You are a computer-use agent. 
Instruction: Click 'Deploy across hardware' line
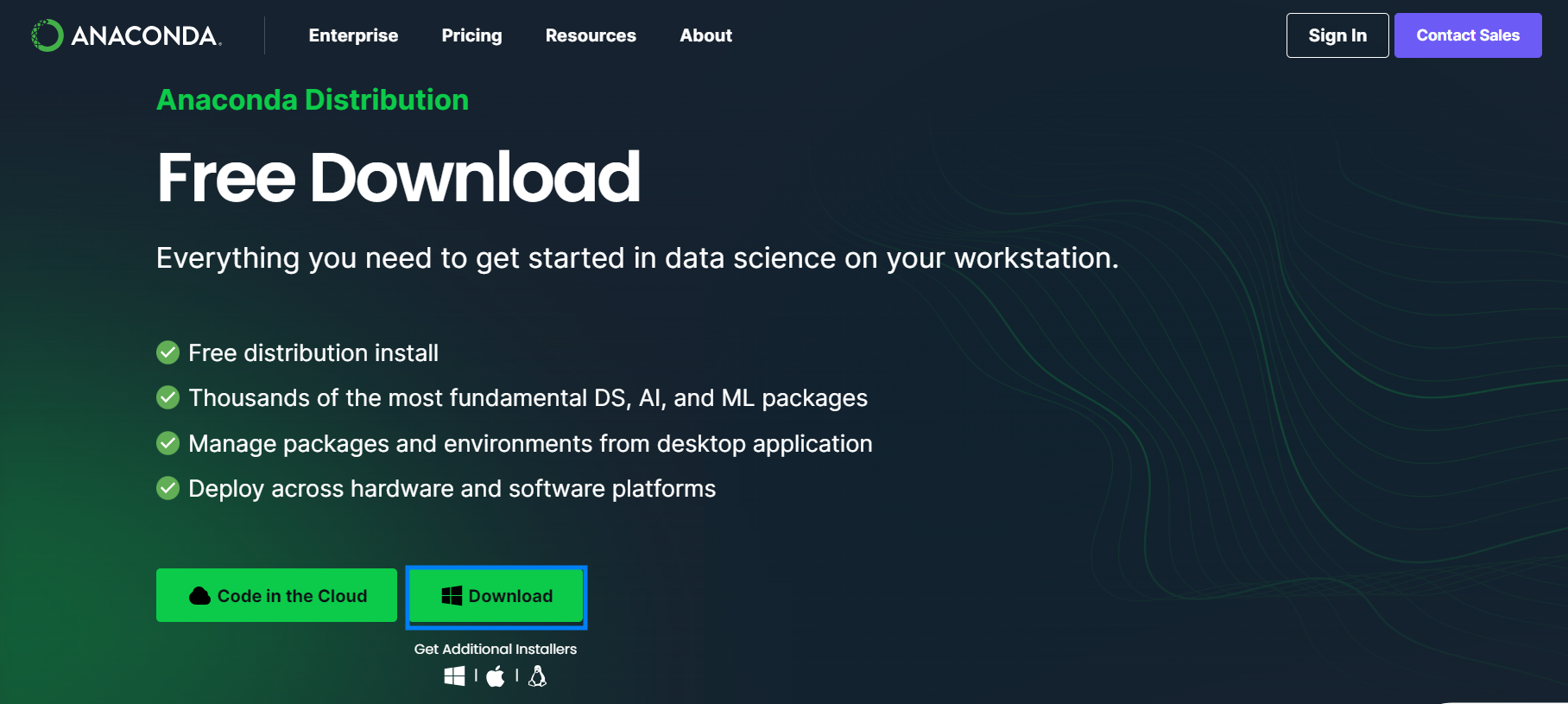tap(452, 488)
